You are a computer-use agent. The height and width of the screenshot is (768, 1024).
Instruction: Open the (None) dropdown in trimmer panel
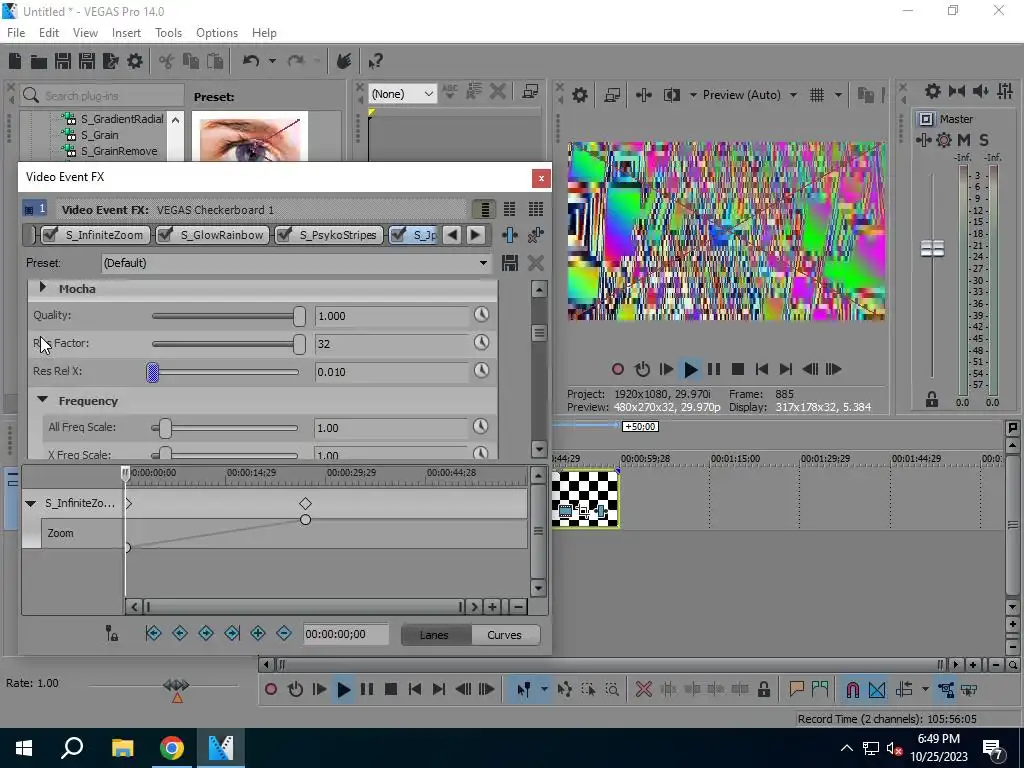[402, 94]
